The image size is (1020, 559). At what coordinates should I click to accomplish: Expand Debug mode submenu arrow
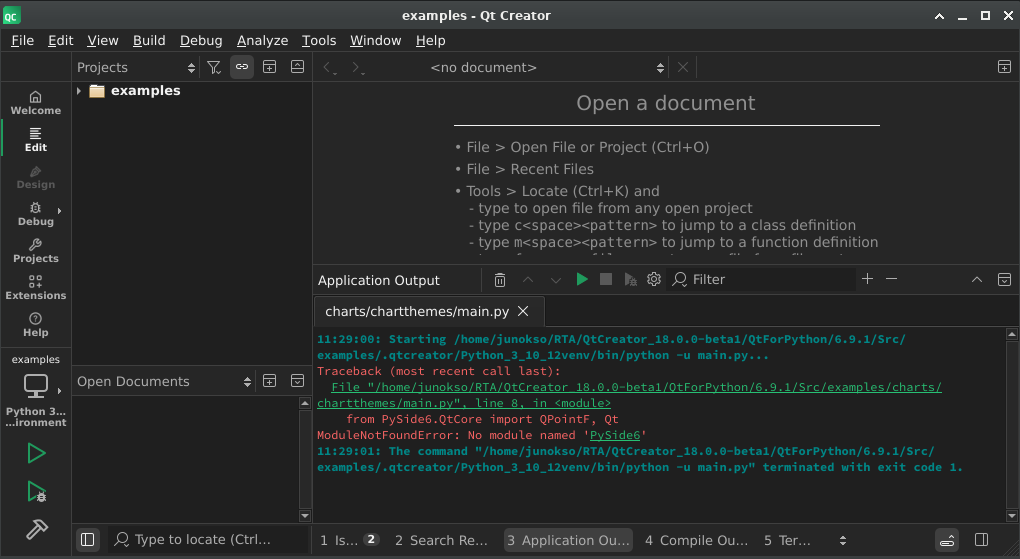[59, 211]
